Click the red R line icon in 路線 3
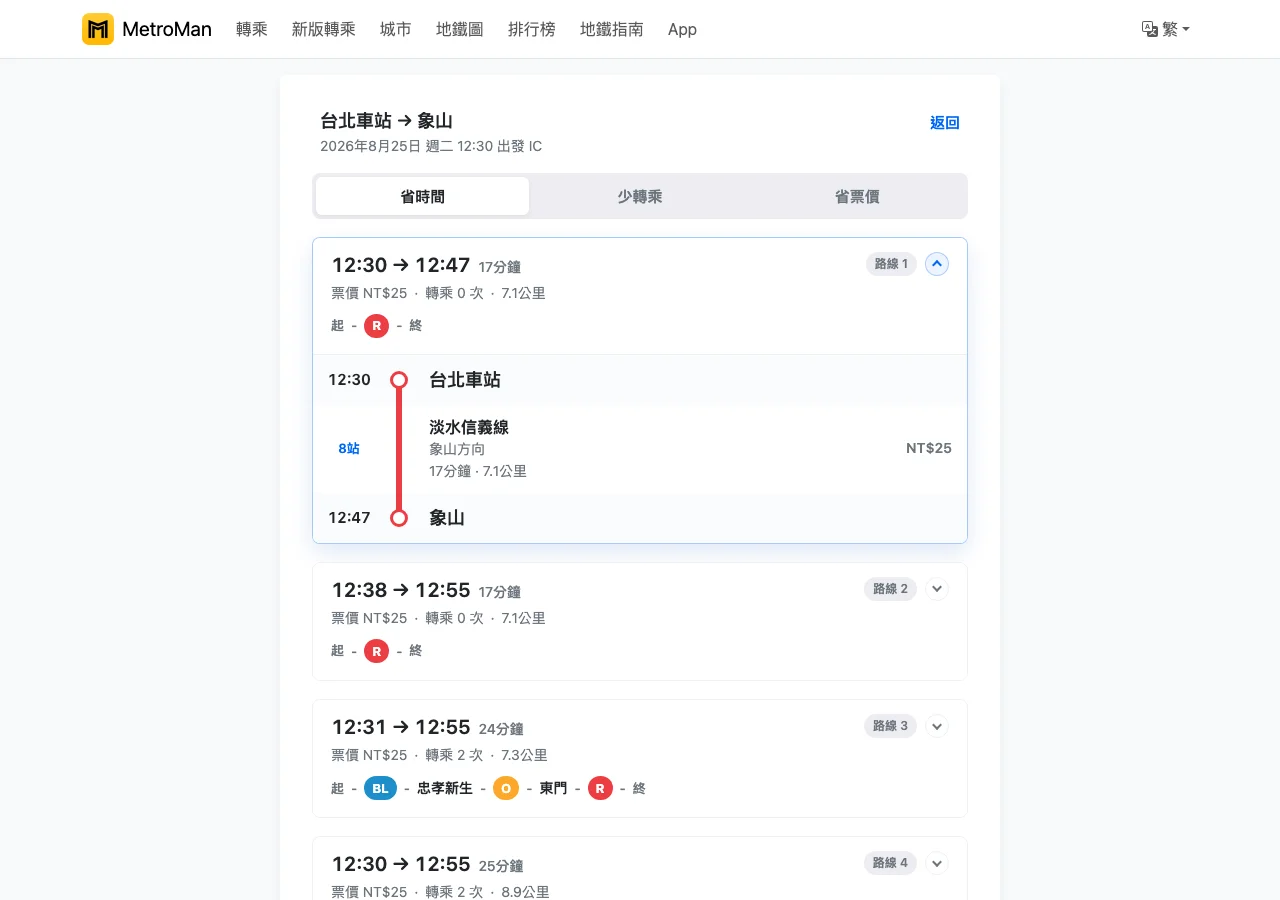Screen dimensions: 1280x900 pos(600,788)
